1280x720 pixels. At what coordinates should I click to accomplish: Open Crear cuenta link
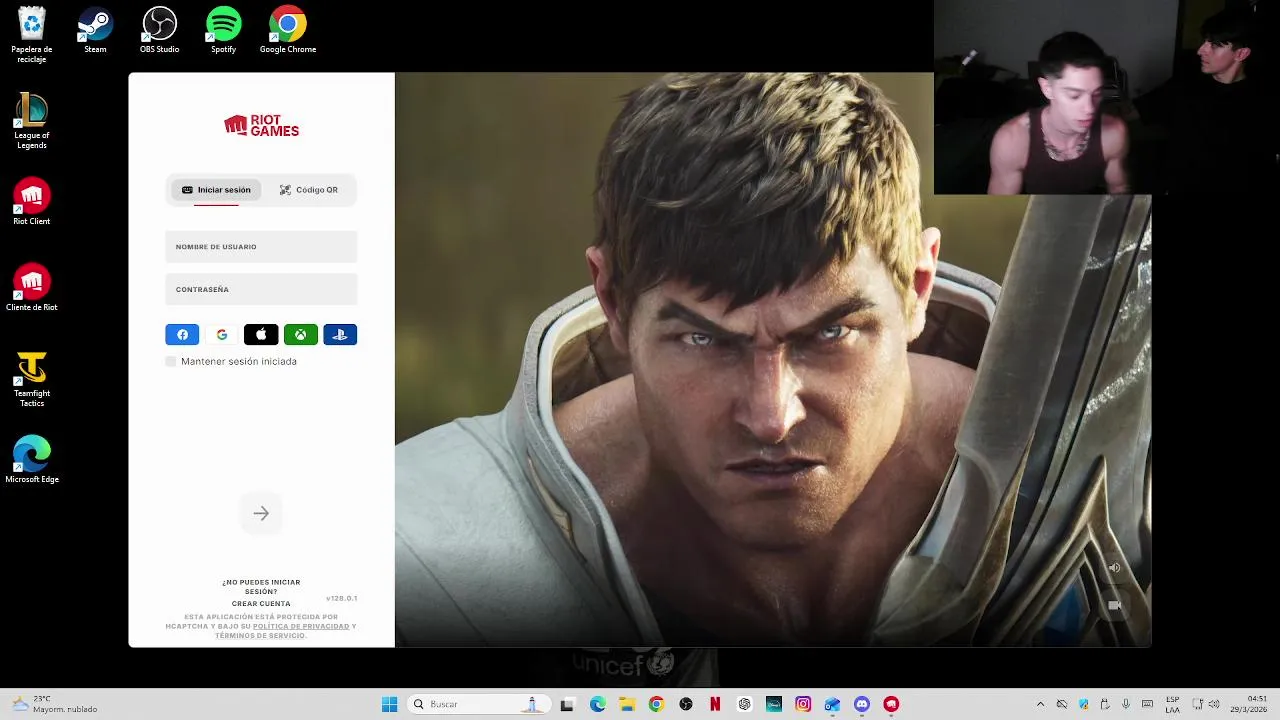[x=261, y=604]
